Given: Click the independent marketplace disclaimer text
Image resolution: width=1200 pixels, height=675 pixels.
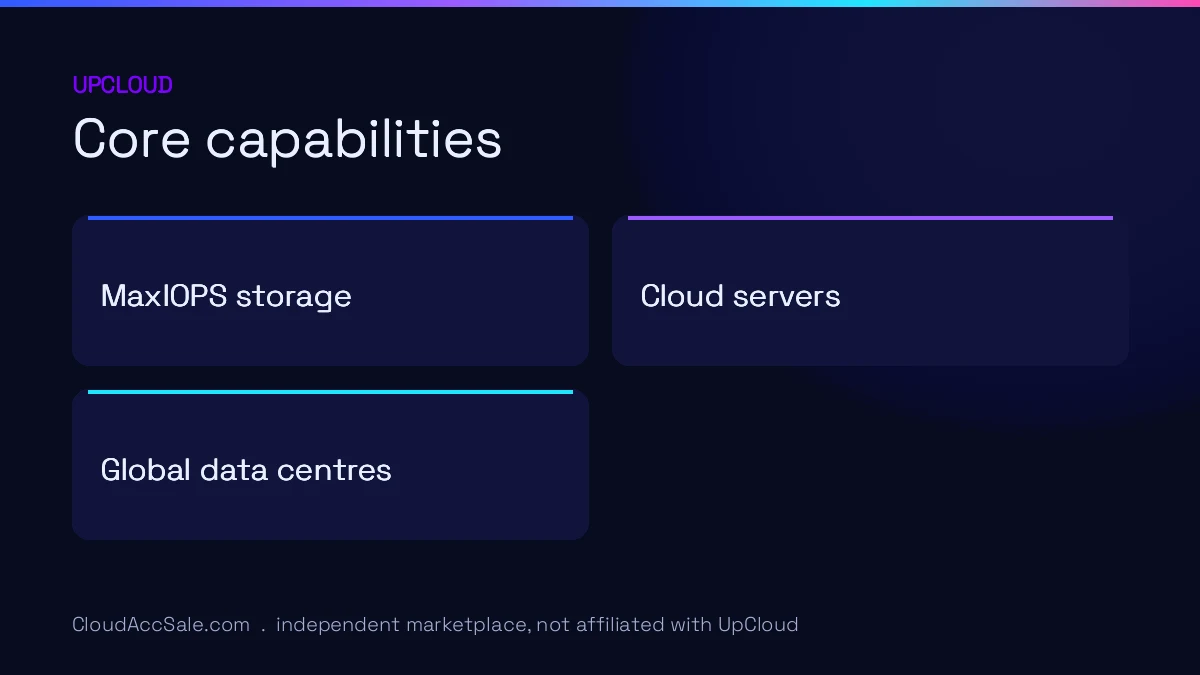Looking at the screenshot, I should coord(537,625).
